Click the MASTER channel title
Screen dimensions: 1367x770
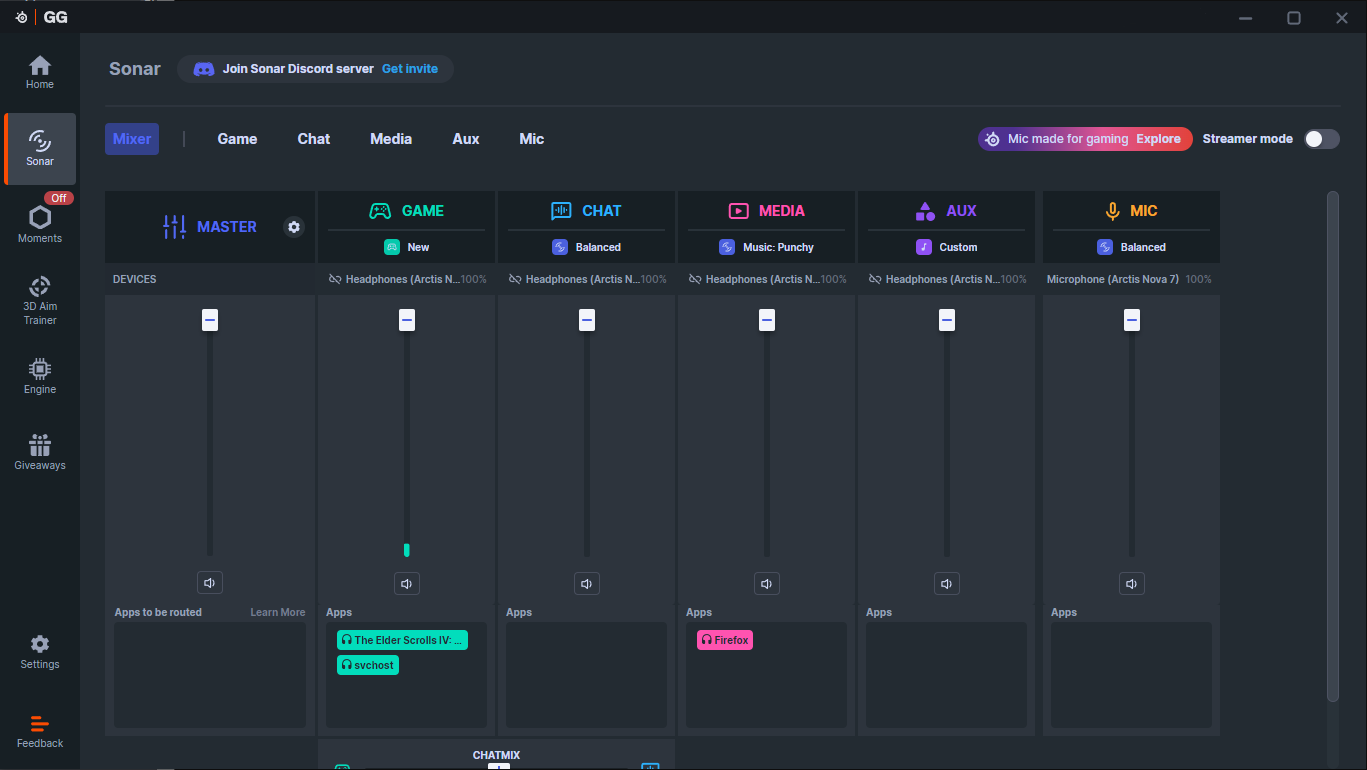(227, 227)
